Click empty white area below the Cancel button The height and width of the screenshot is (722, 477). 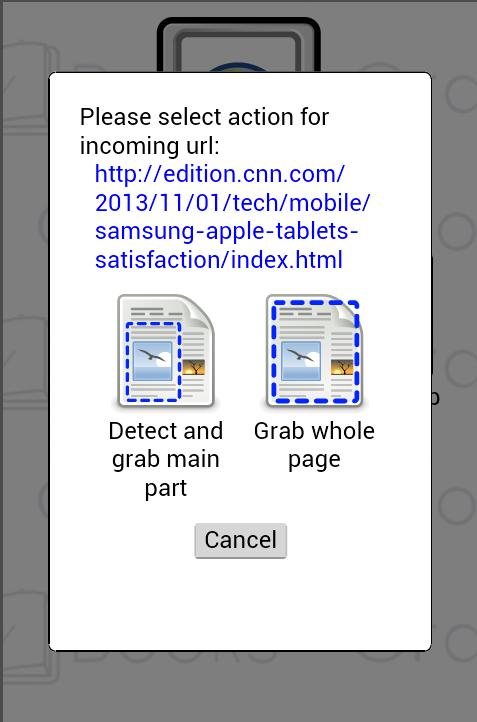point(240,603)
